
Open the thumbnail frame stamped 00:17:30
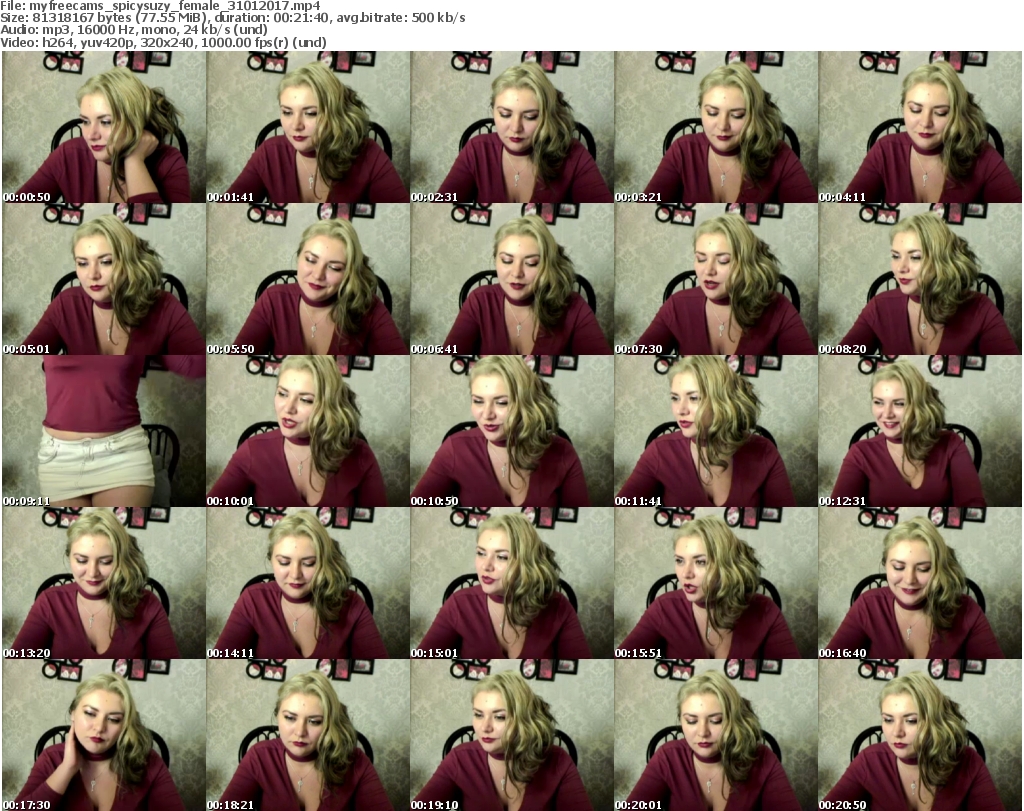pos(104,735)
